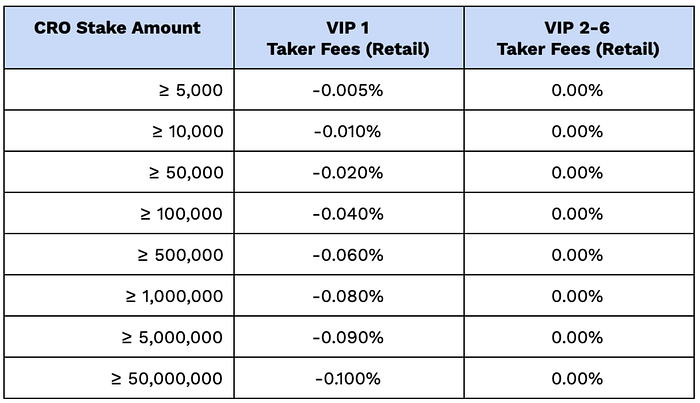Select the VIP 1 Taker Fees header
This screenshot has height=403, width=700.
[x=348, y=38]
